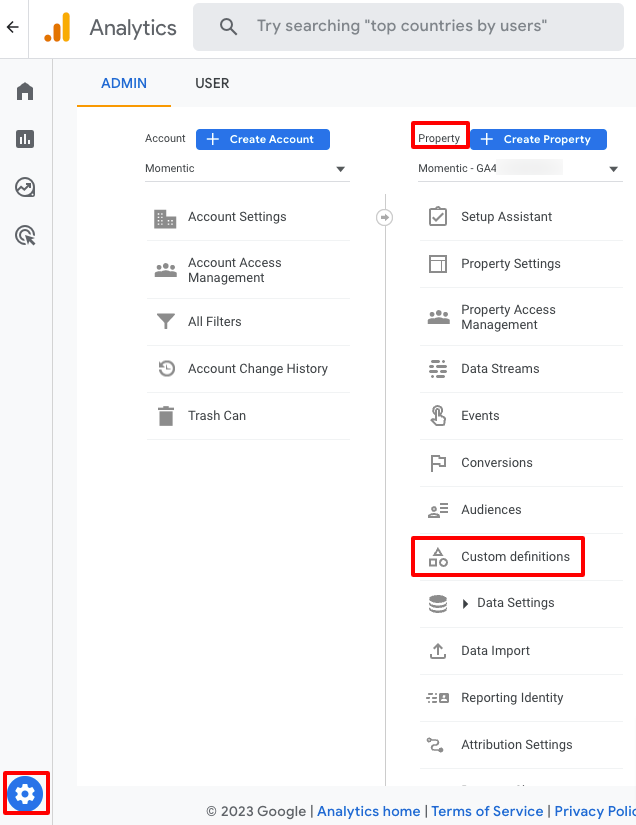Open Setup Assistant label
Screen dimensions: 636x825
pyautogui.click(x=507, y=217)
